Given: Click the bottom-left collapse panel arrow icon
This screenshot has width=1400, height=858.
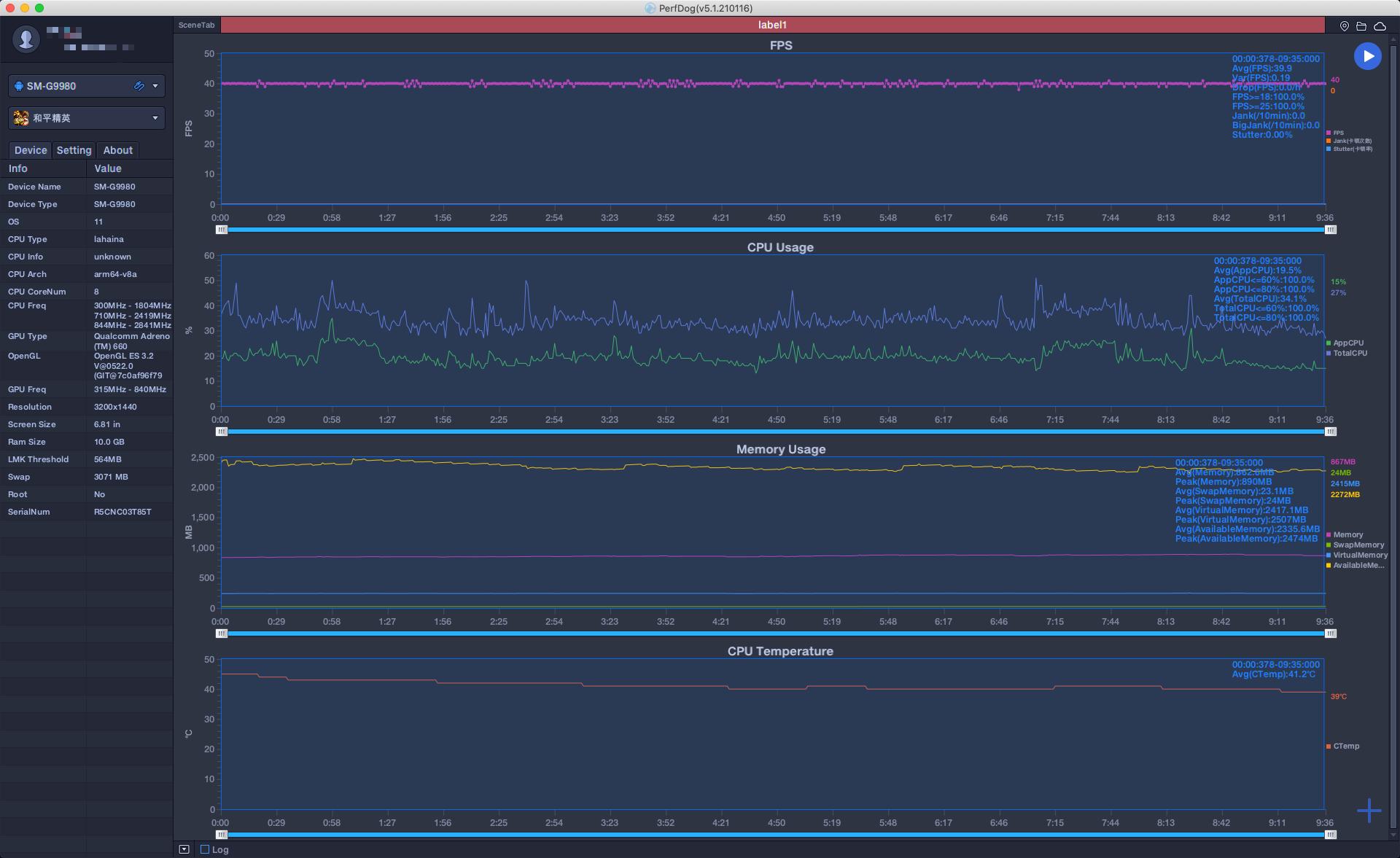Looking at the screenshot, I should (x=184, y=849).
